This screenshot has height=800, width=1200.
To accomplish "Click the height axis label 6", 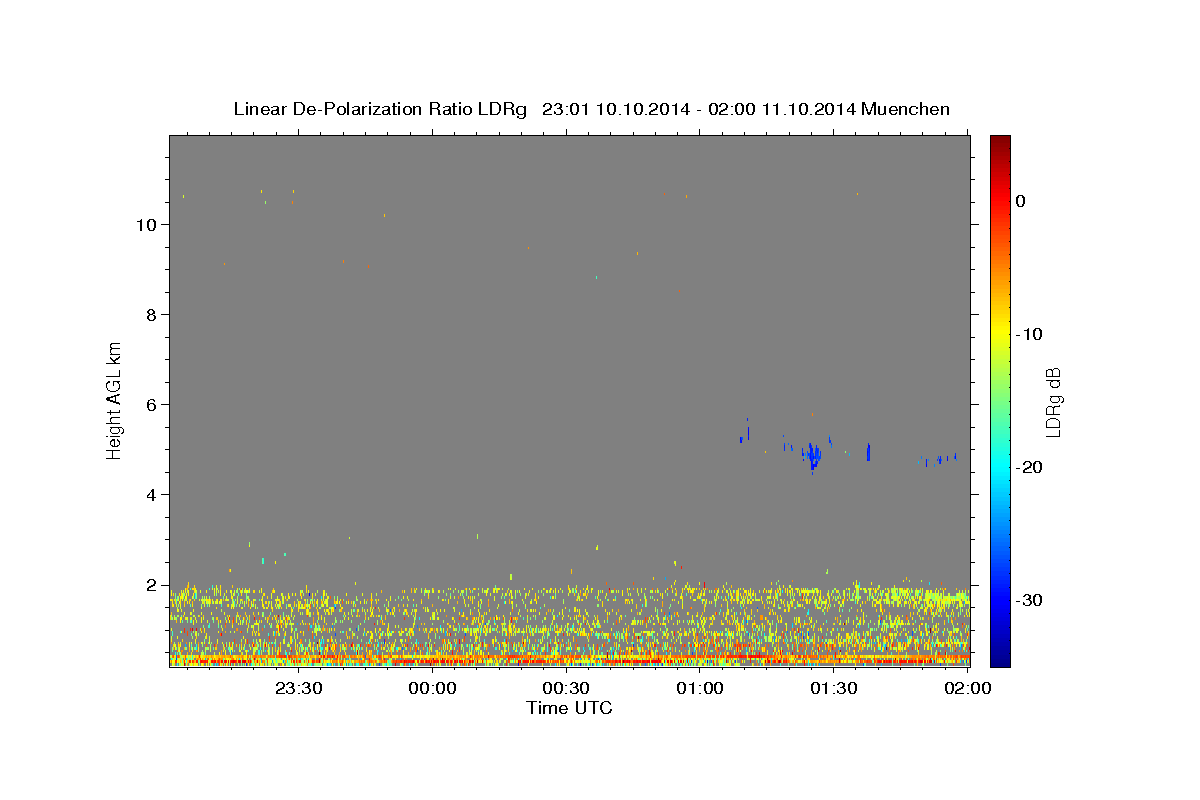I will pos(149,405).
